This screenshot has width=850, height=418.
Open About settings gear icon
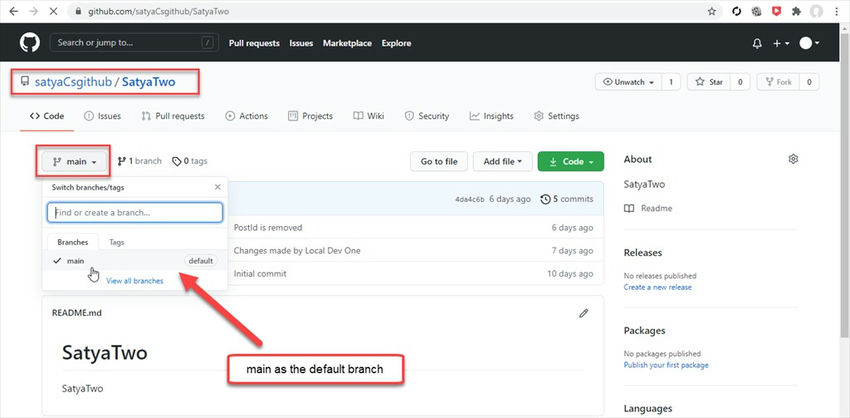[793, 159]
